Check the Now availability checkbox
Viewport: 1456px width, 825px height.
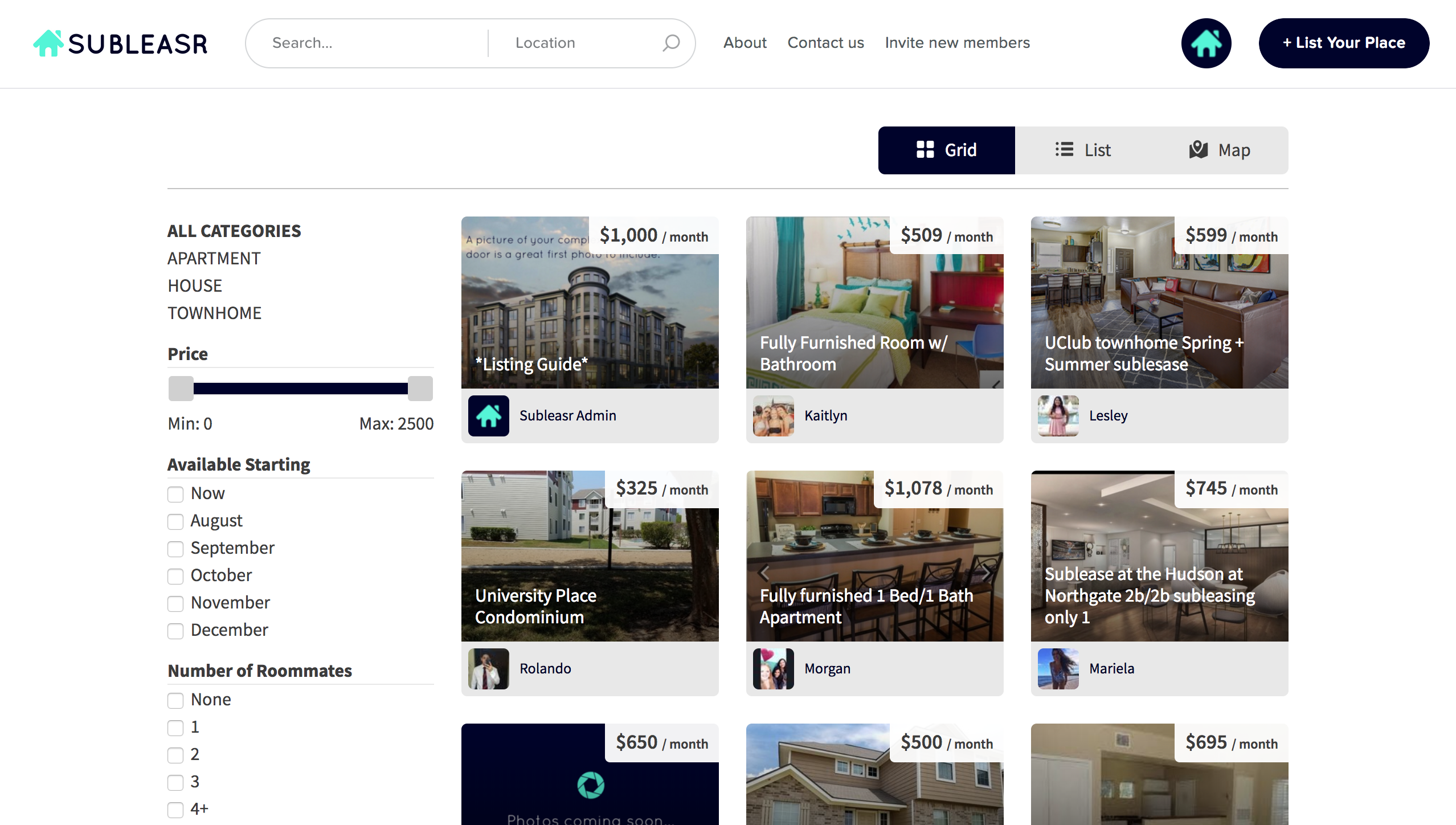coord(175,494)
